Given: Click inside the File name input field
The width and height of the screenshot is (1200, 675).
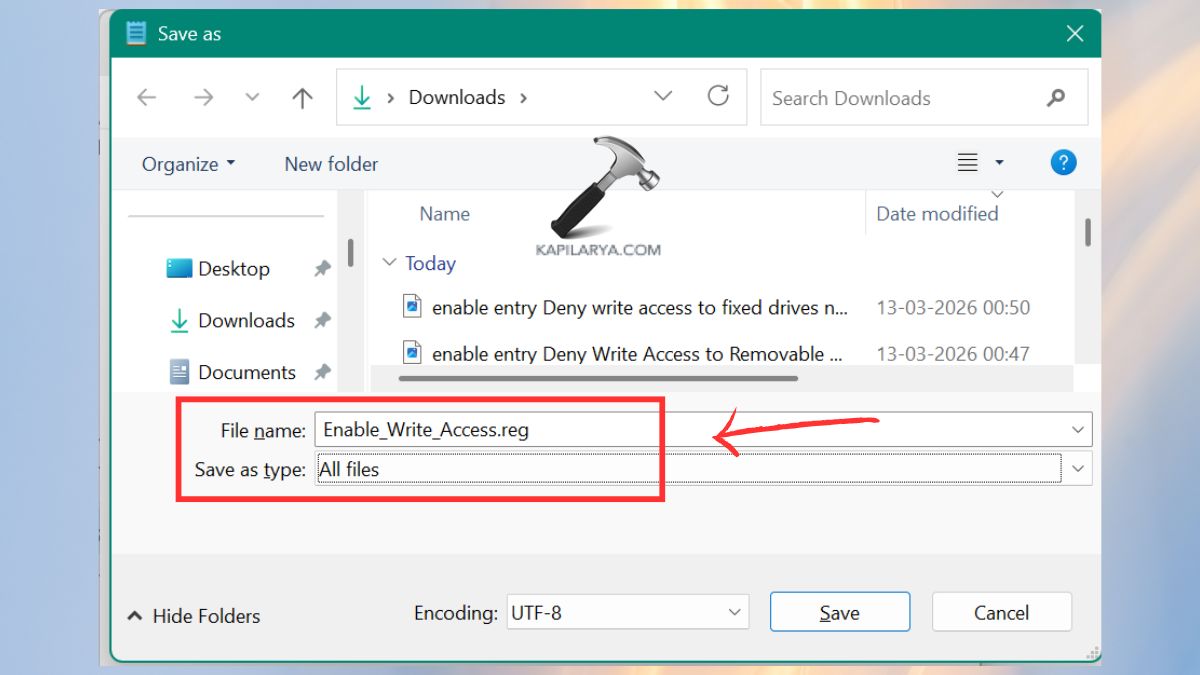Looking at the screenshot, I should tap(500, 429).
